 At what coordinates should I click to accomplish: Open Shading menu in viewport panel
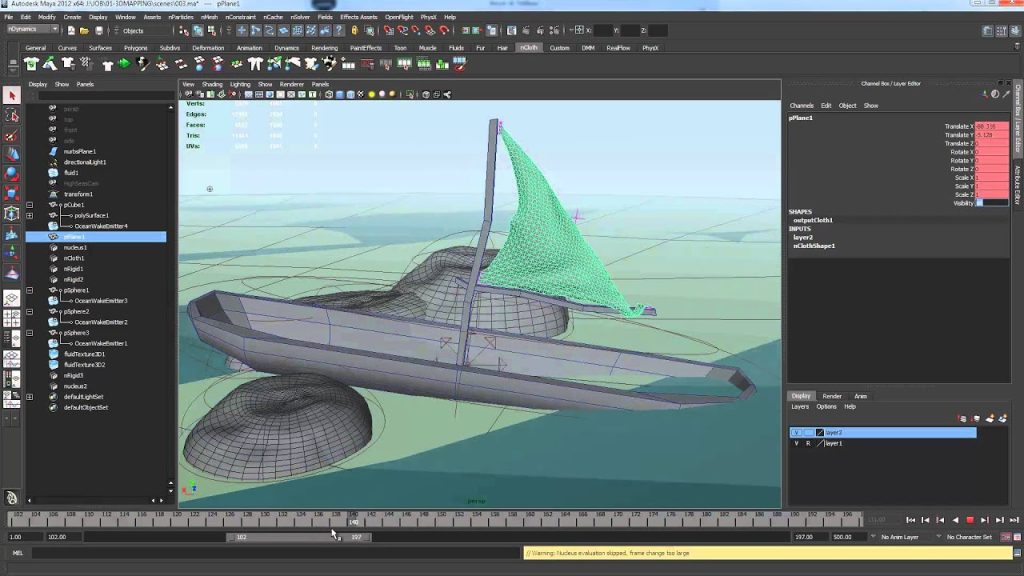click(x=212, y=84)
